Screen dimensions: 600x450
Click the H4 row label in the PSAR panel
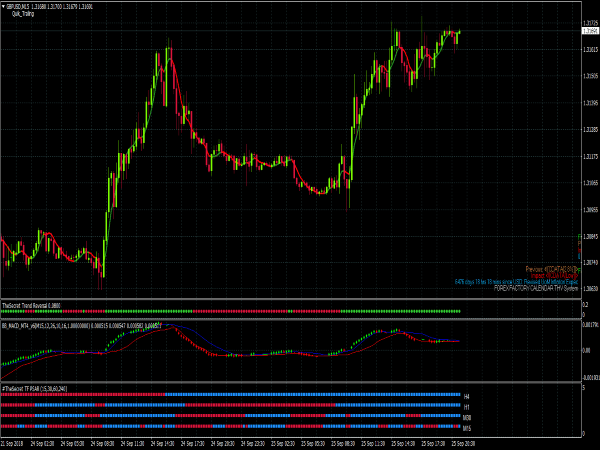coord(466,397)
